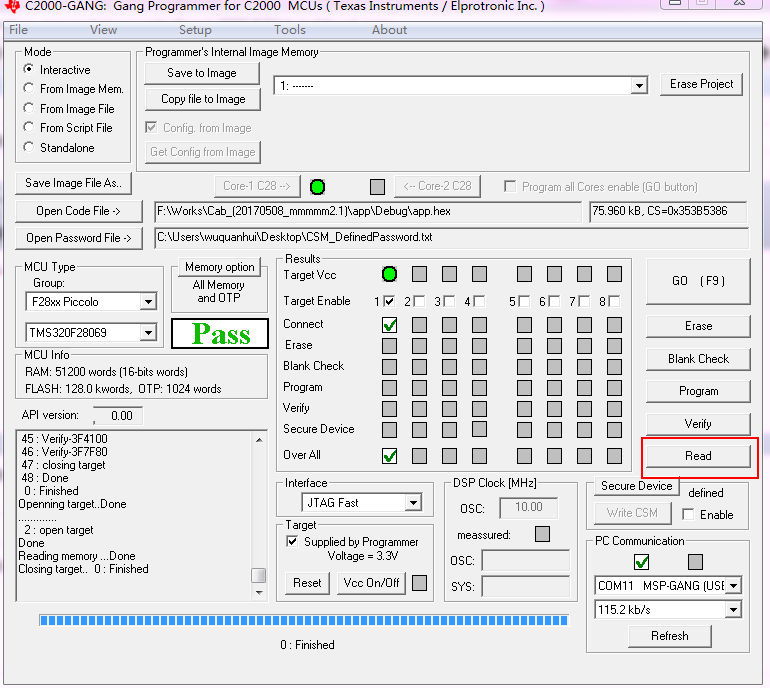Click the blue progress bar
770x688 pixels.
point(304,620)
